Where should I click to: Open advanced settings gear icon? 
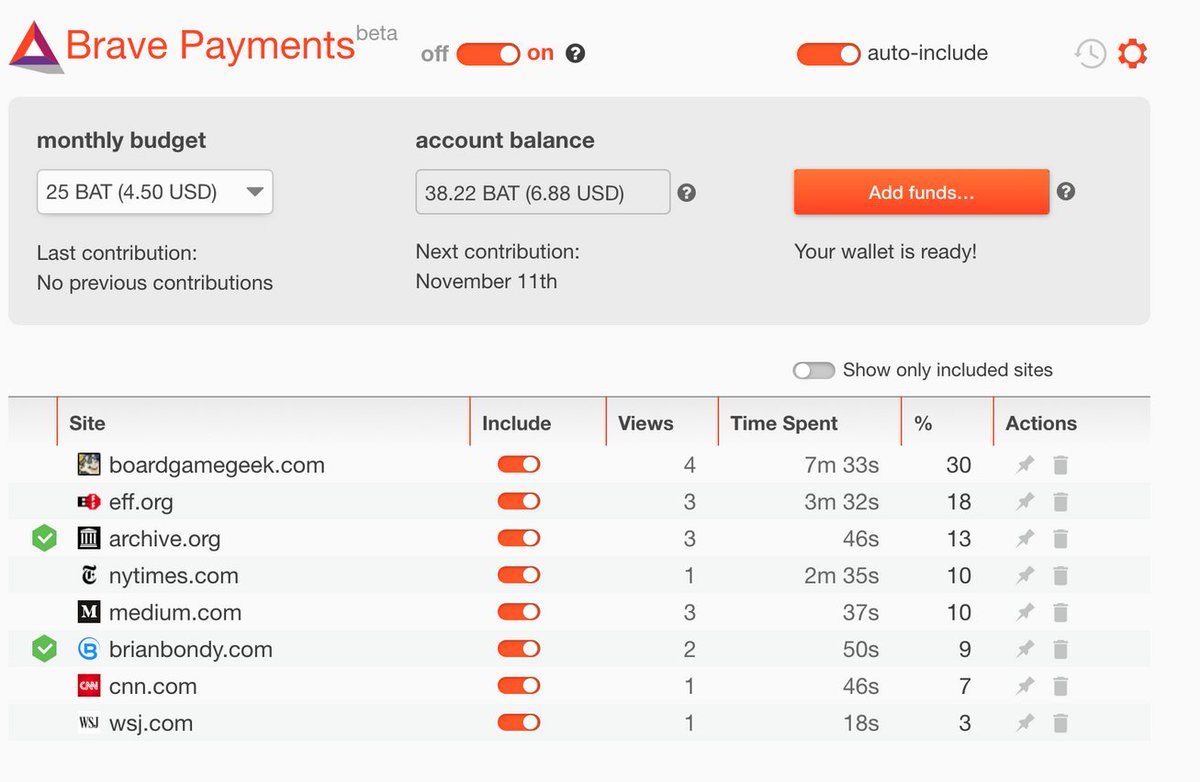pyautogui.click(x=1132, y=53)
